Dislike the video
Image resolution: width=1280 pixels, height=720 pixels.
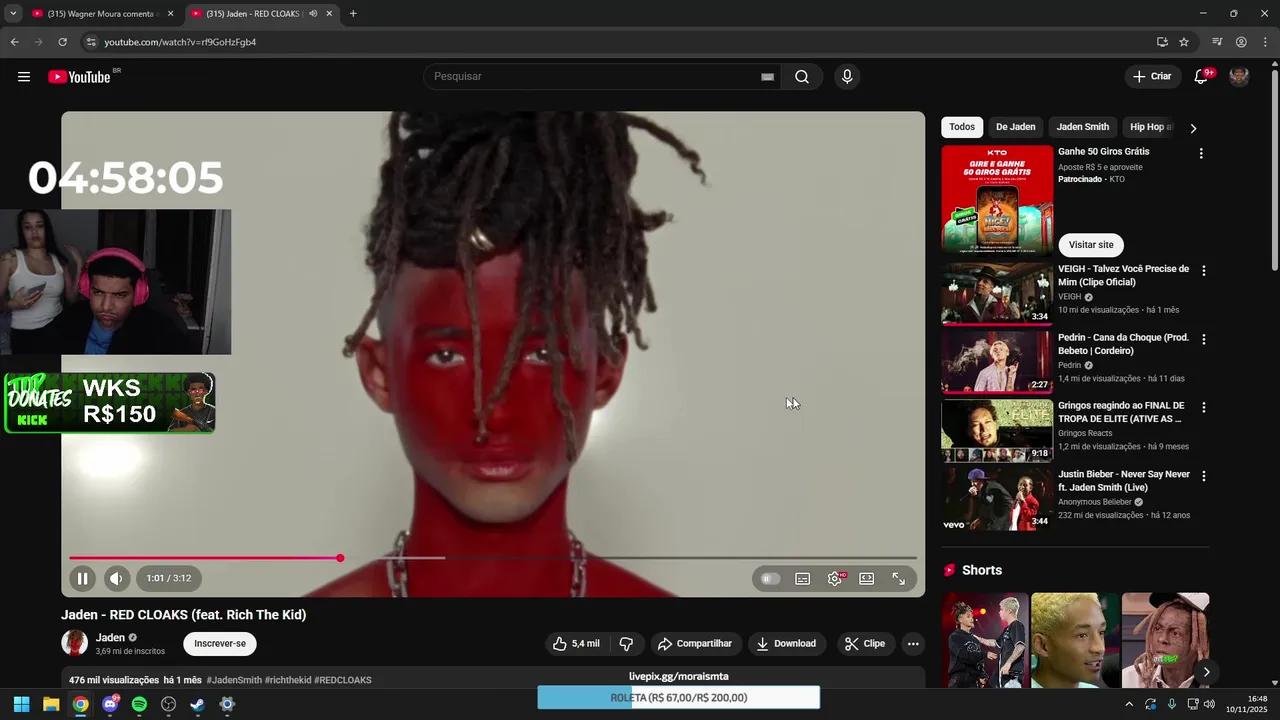coord(626,644)
